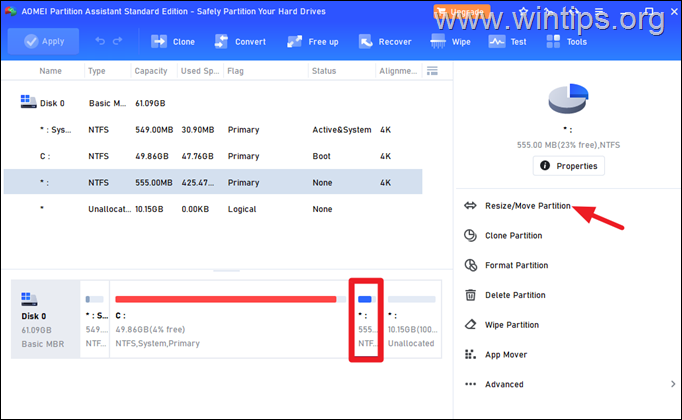Select the Unallocated 10.15GB row
Viewport: 682px width, 420px height.
[x=213, y=209]
